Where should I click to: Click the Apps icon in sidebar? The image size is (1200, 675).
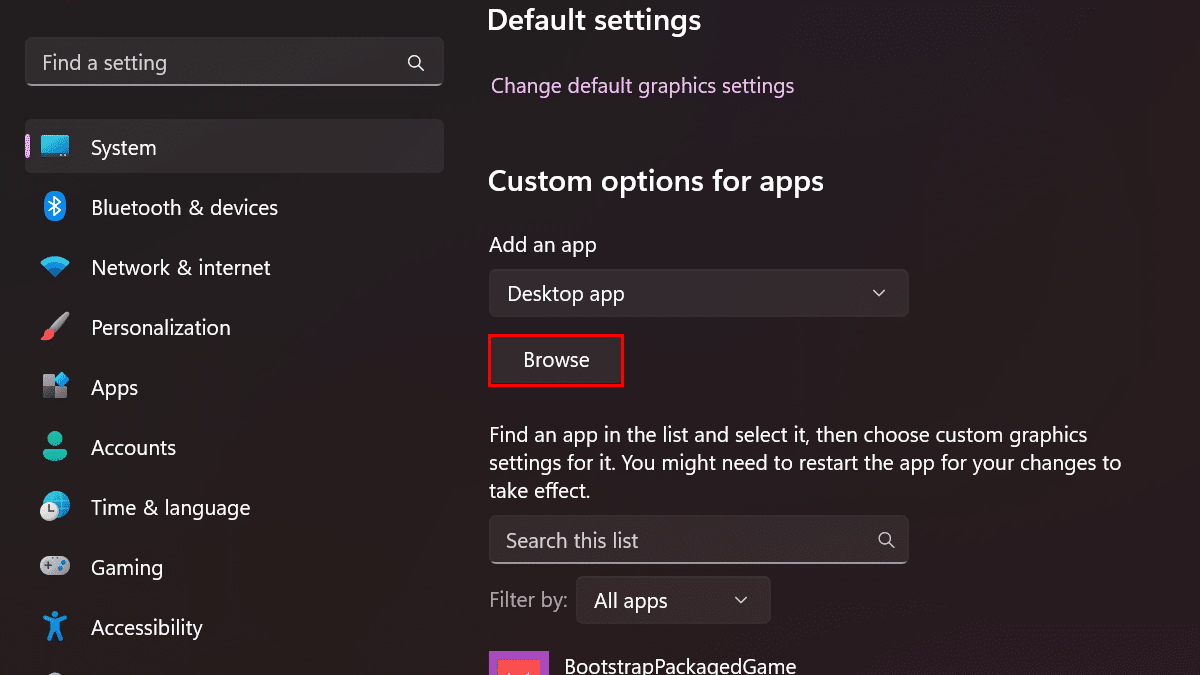tap(55, 387)
